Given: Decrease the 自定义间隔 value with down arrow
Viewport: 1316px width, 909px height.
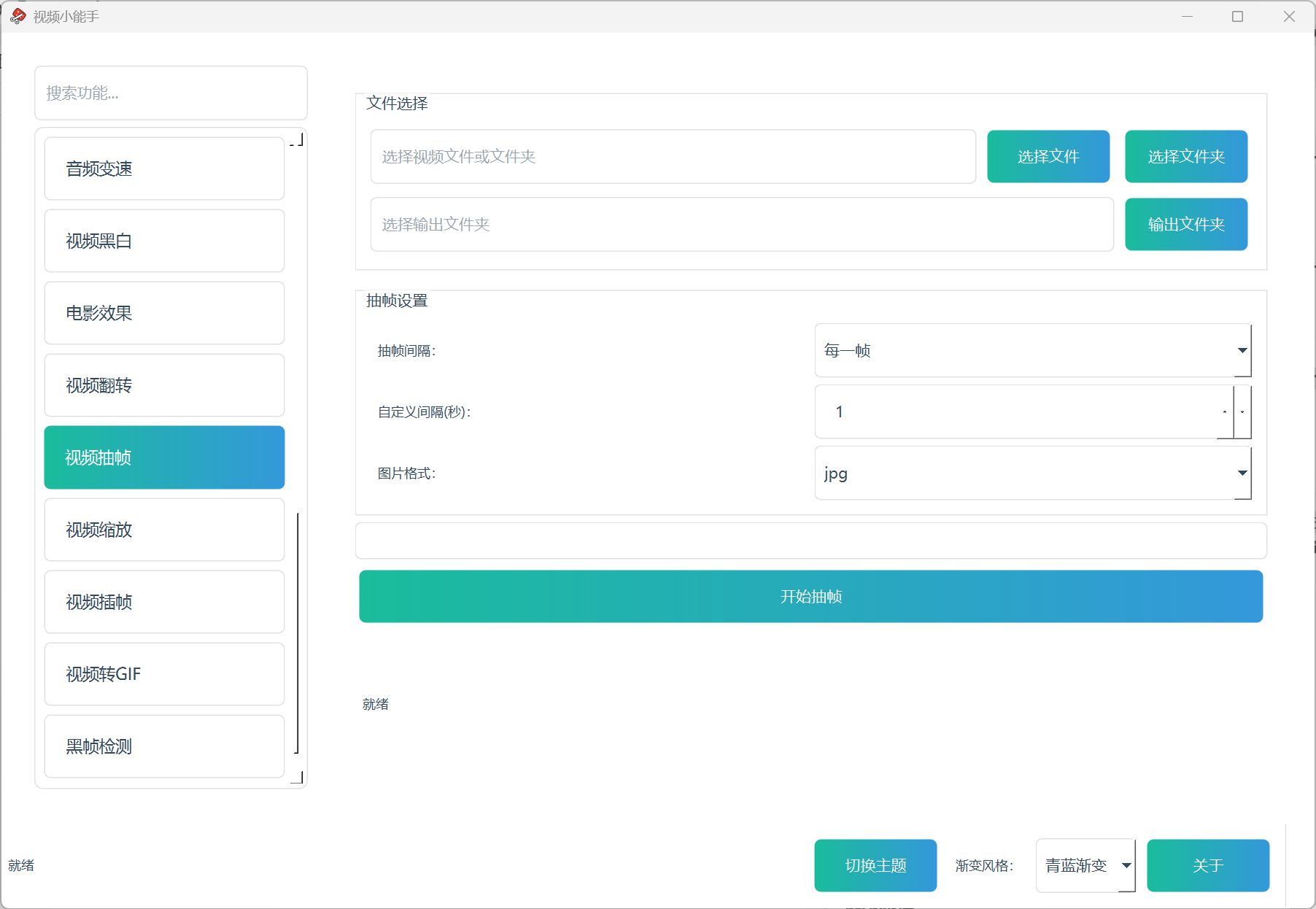Looking at the screenshot, I should 1242,411.
